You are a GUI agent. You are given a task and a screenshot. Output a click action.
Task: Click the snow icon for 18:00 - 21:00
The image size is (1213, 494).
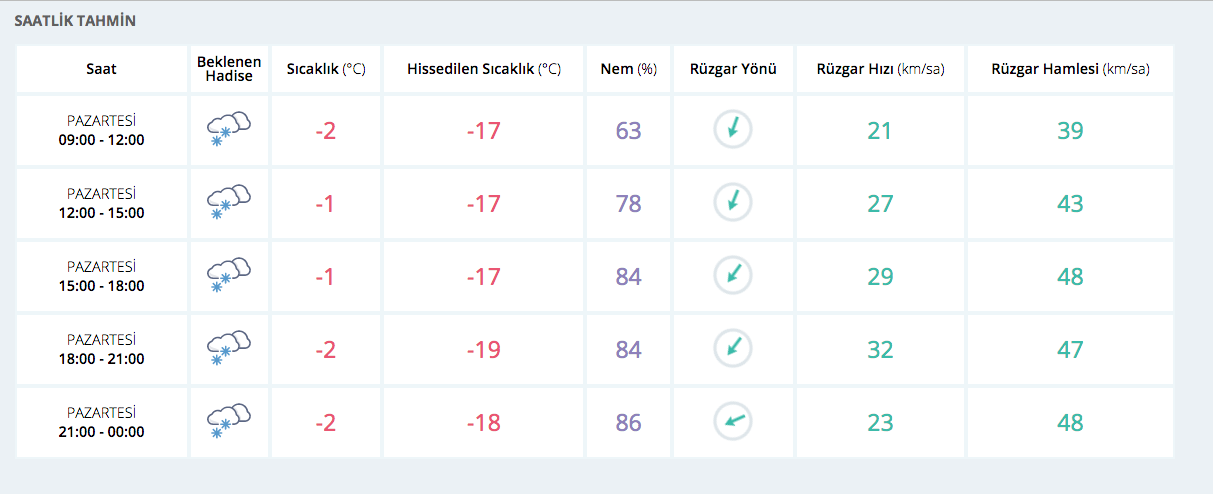[x=228, y=349]
